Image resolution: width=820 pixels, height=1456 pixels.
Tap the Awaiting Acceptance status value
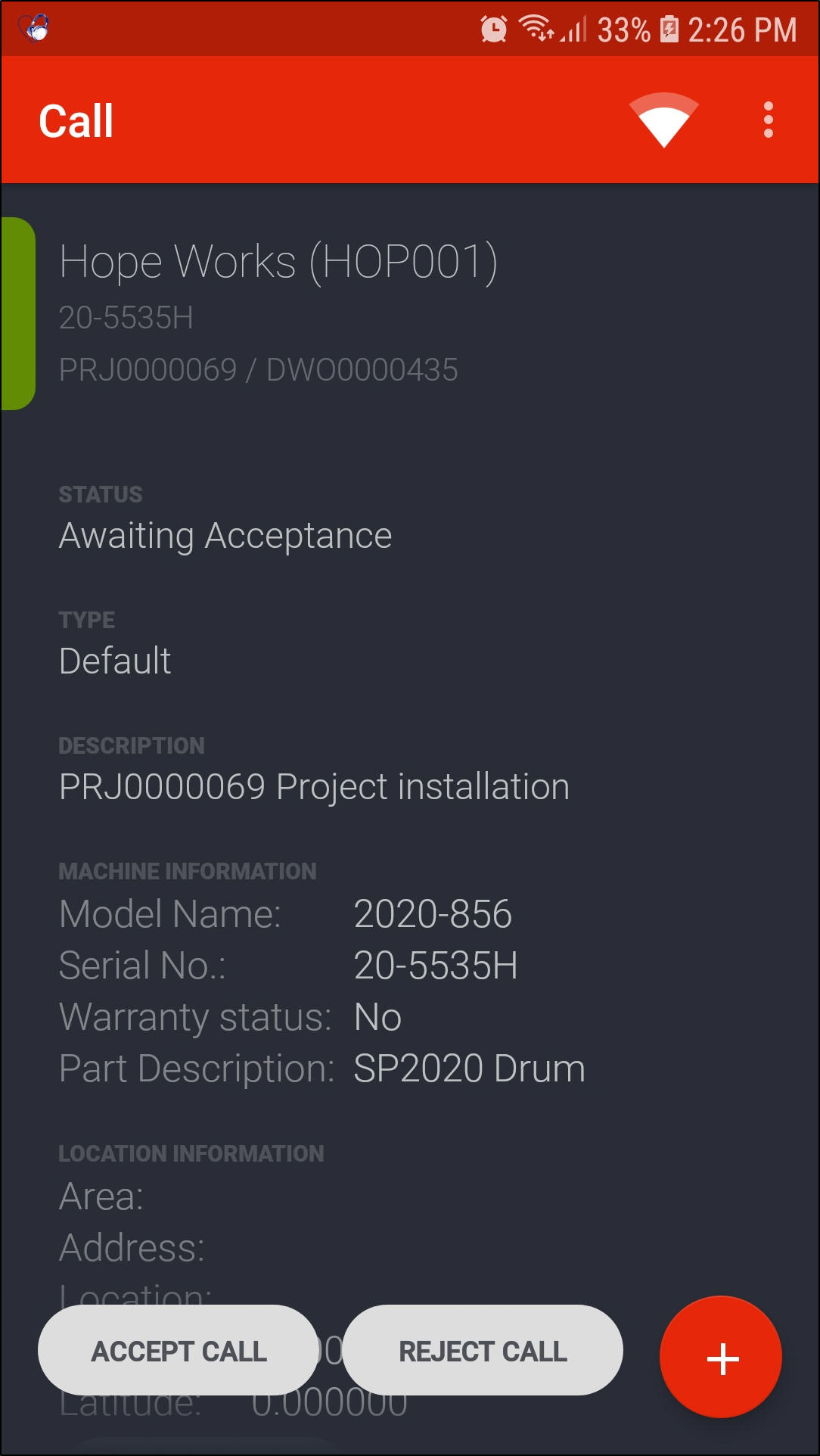pyautogui.click(x=225, y=536)
